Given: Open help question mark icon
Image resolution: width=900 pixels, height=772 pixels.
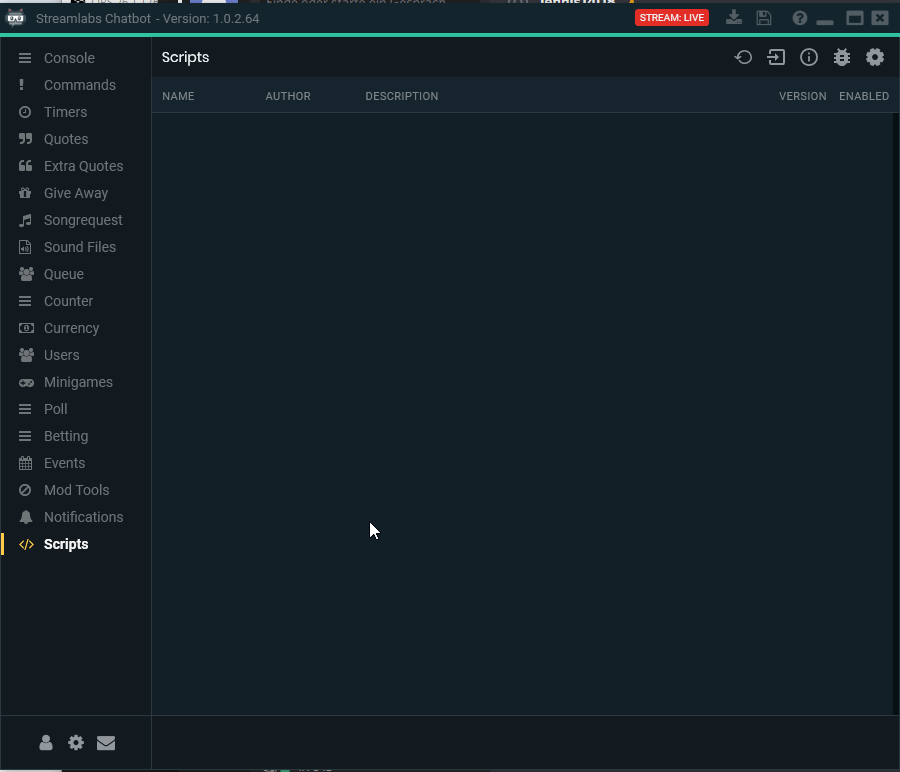Looking at the screenshot, I should pos(799,18).
